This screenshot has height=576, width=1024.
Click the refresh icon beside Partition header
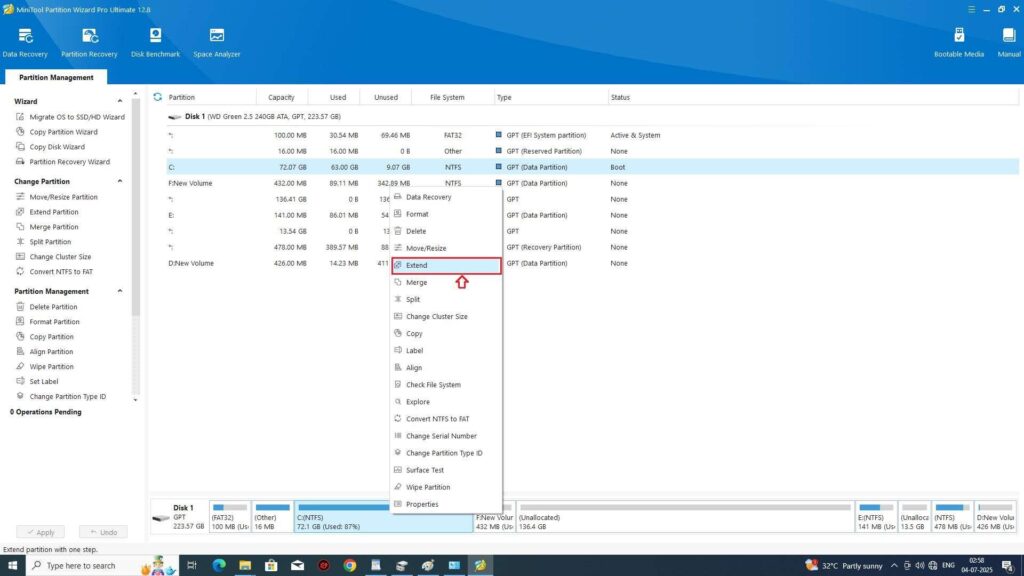158,97
